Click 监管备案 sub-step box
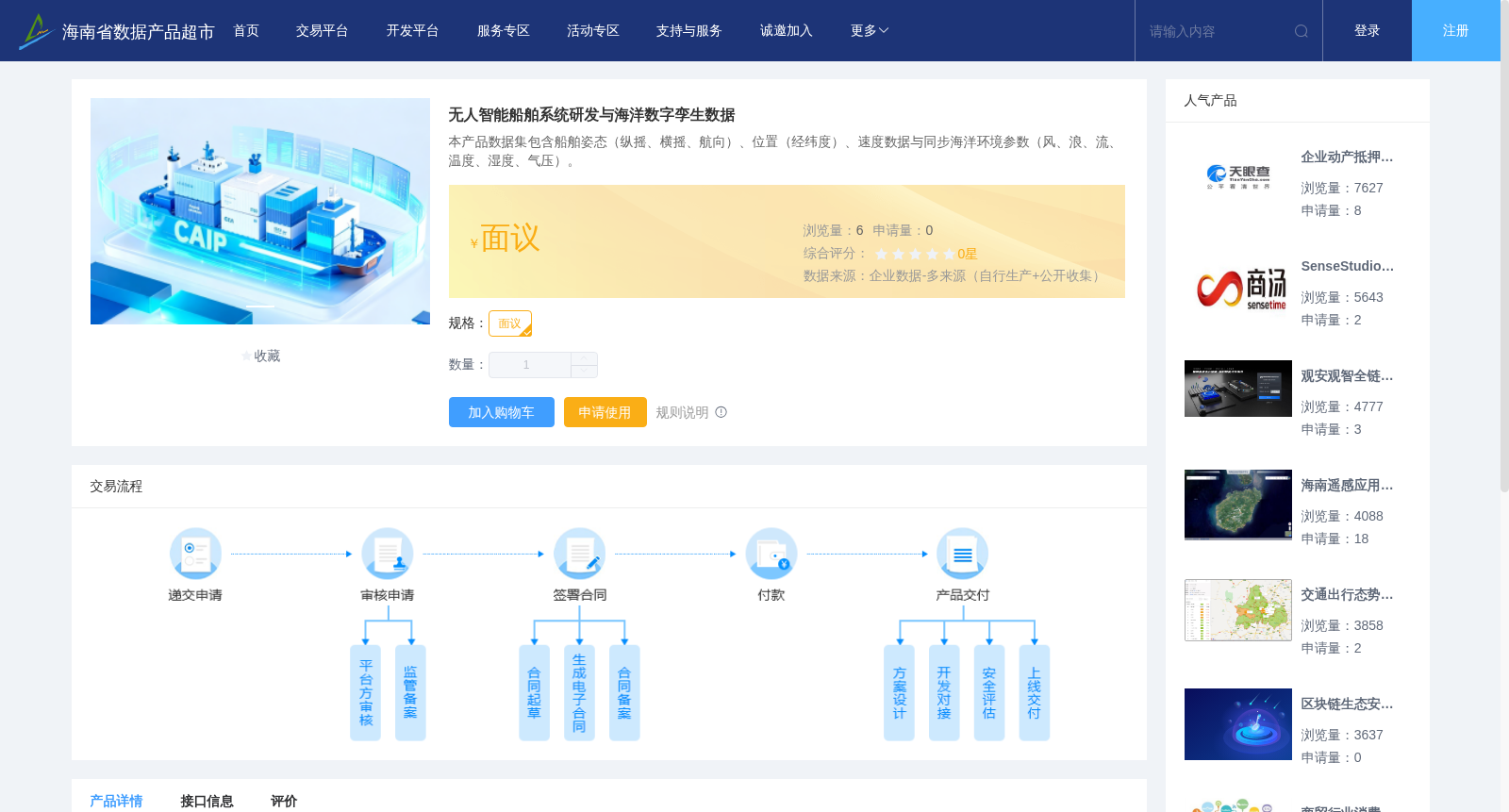The height and width of the screenshot is (812, 1509). (410, 692)
